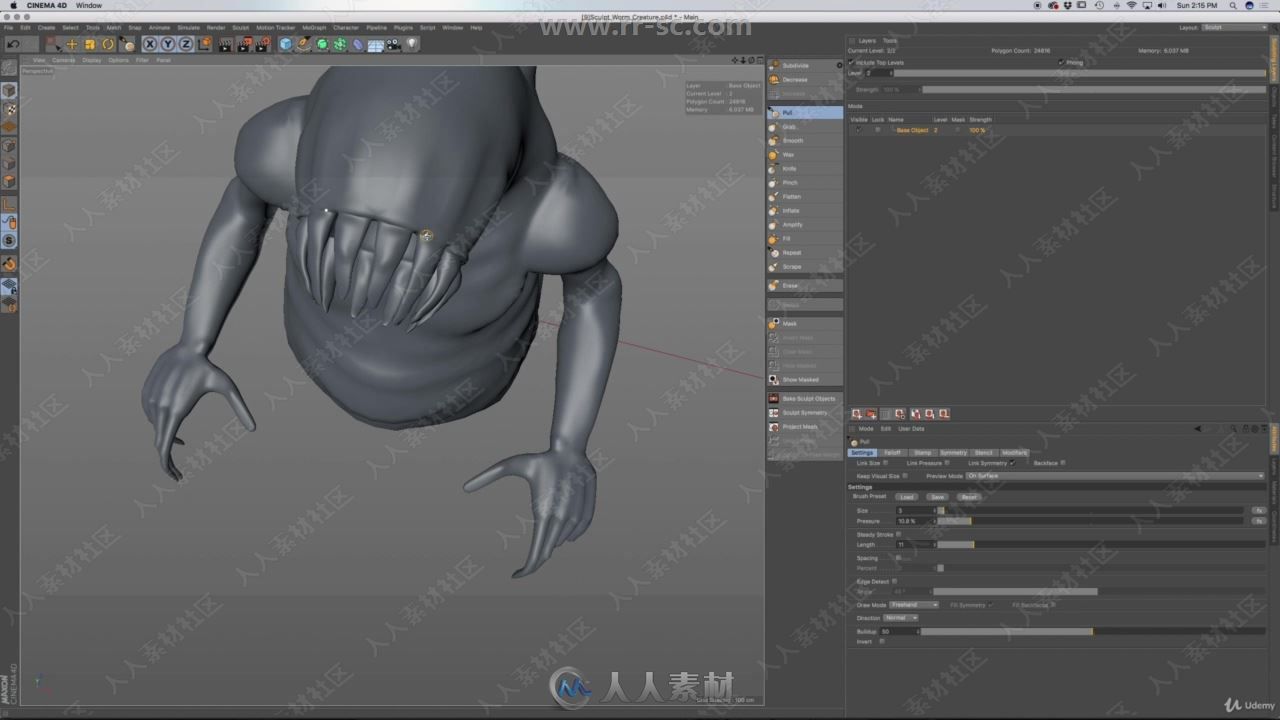Viewport: 1280px width, 720px height.
Task: Select the Grab sculpt brush
Action: 805,127
